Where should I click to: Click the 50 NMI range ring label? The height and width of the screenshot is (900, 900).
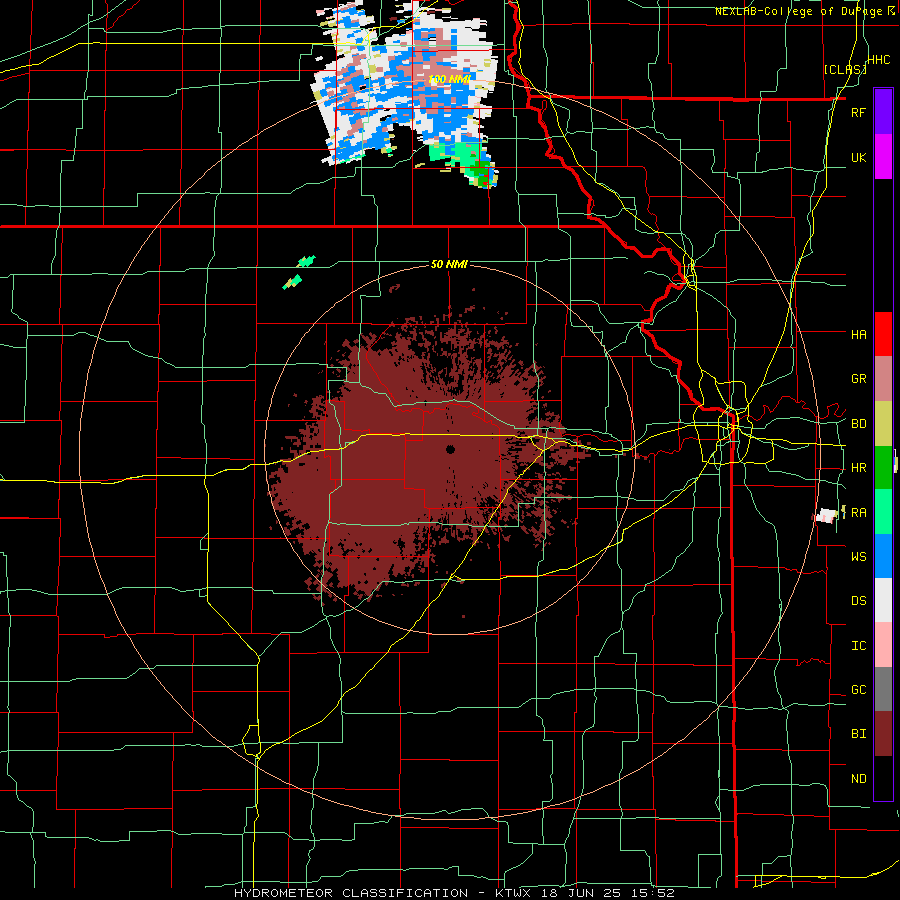(x=449, y=264)
